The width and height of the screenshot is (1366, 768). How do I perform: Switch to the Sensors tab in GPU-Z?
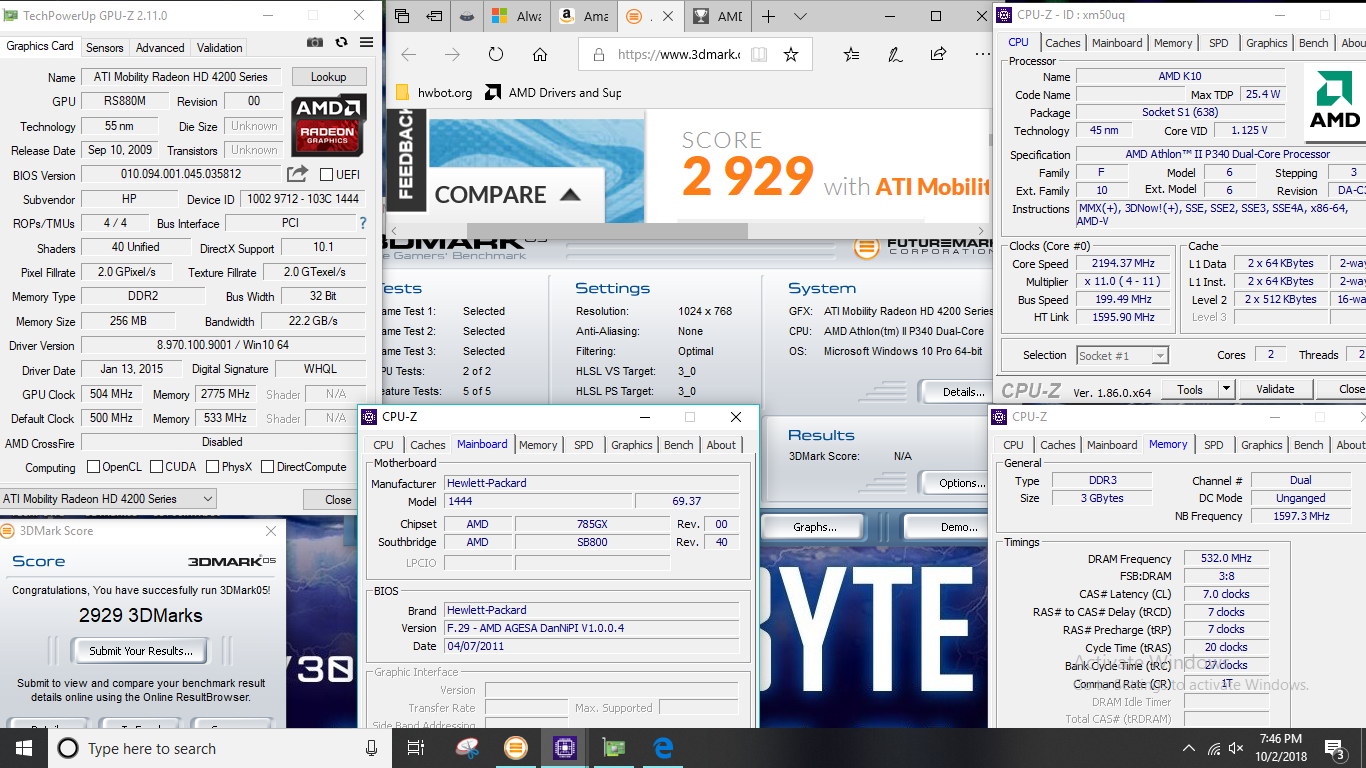click(x=105, y=47)
